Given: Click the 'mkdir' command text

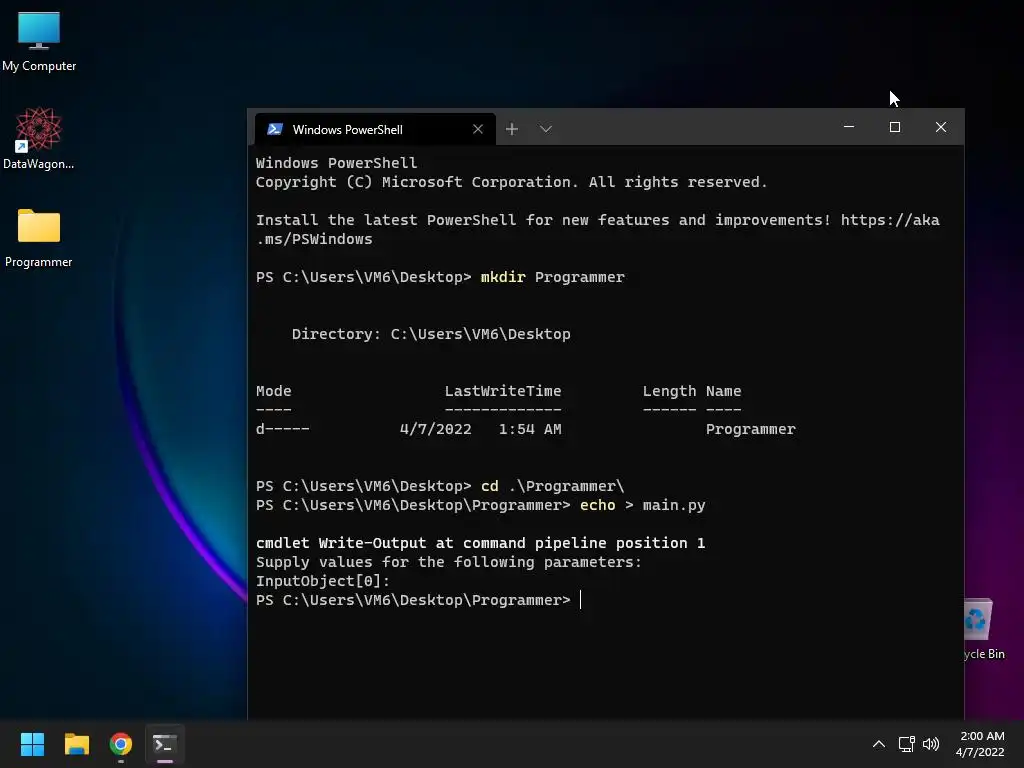Looking at the screenshot, I should click(x=503, y=277).
